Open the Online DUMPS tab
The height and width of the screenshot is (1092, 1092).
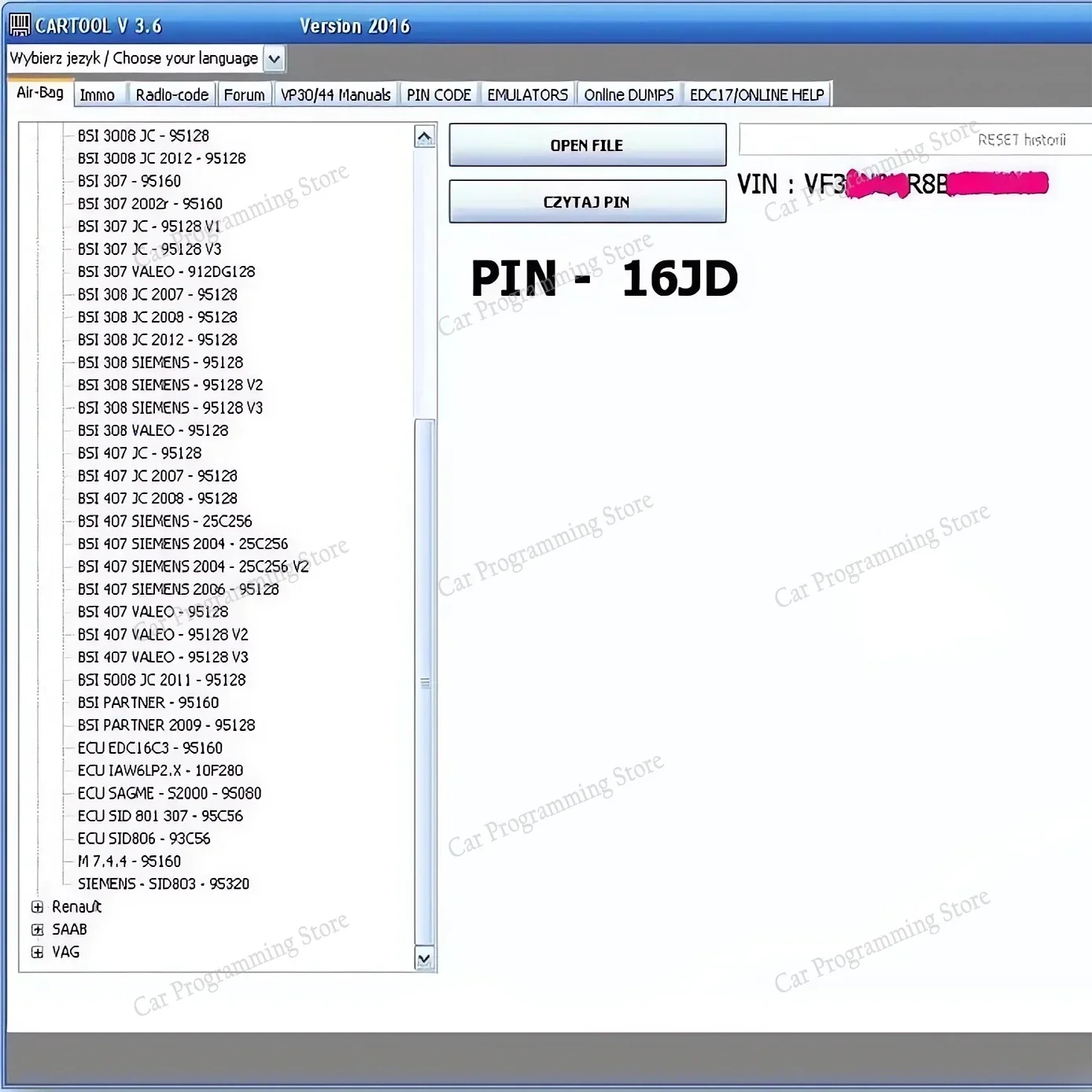click(628, 94)
